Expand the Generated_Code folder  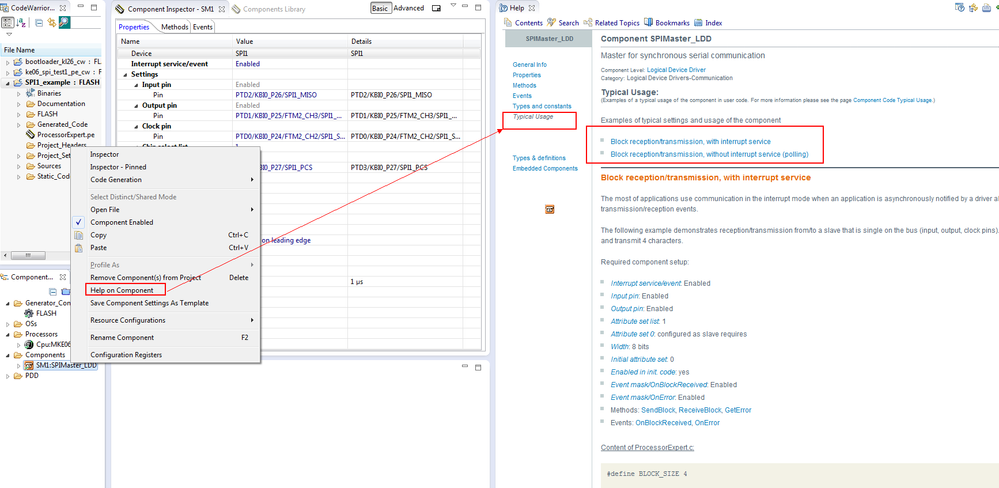[x=18, y=125]
